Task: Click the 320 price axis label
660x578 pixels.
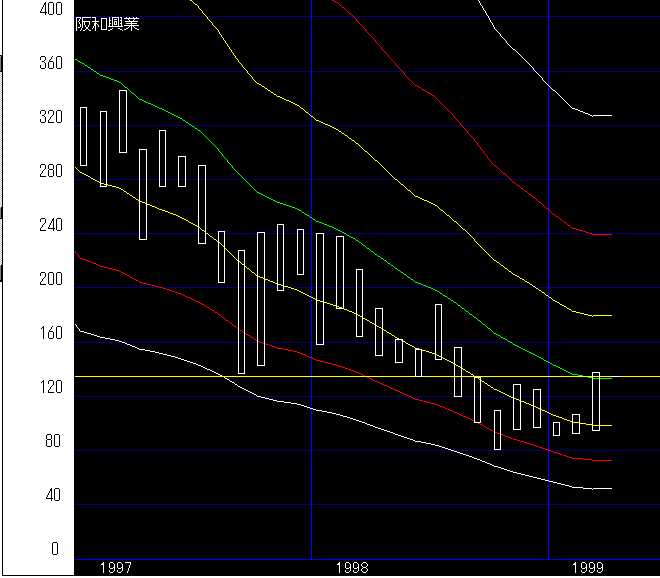Action: 50,116
